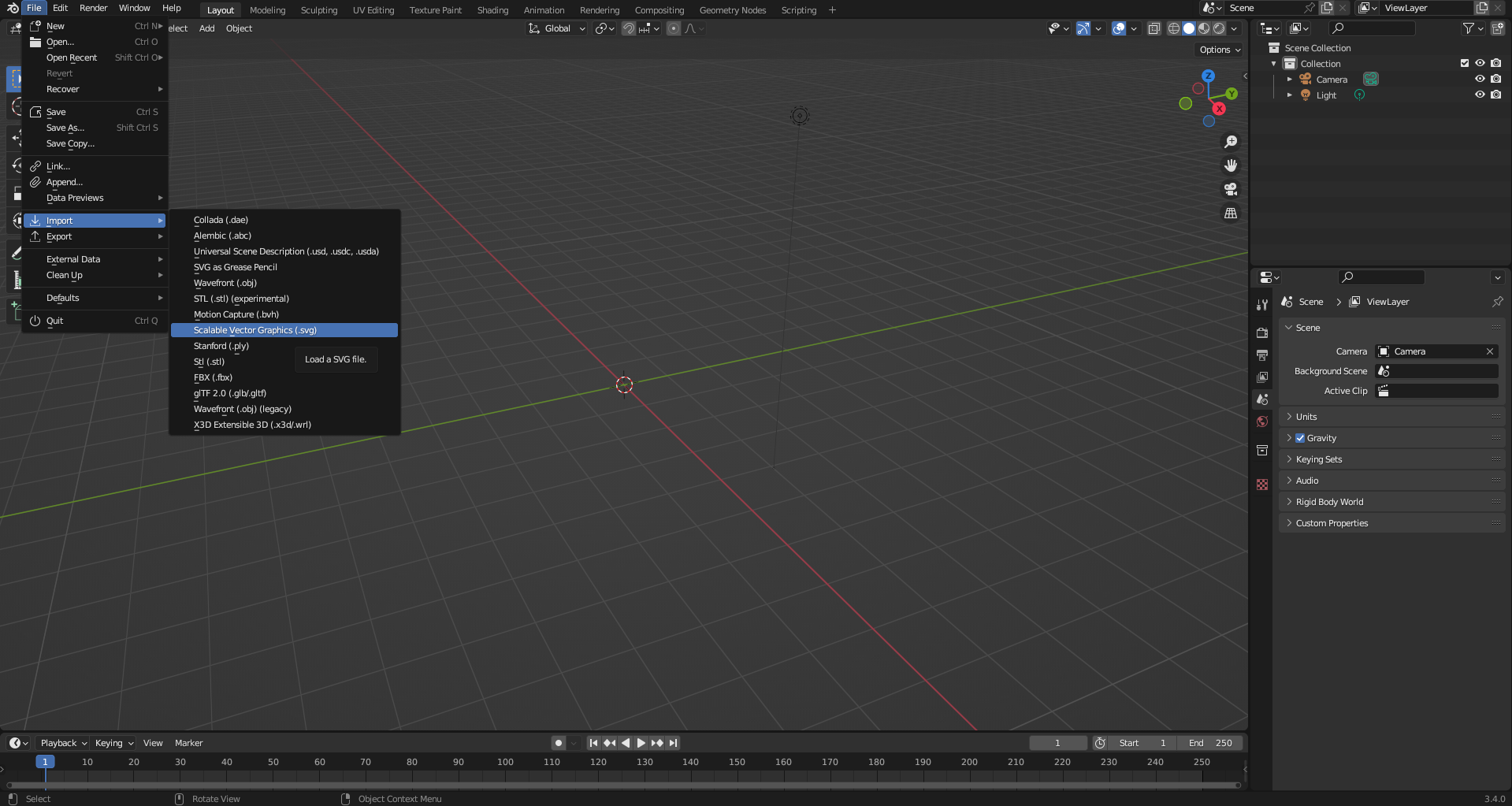The width and height of the screenshot is (1512, 806).
Task: Click the pan view hand icon
Action: 1231,165
